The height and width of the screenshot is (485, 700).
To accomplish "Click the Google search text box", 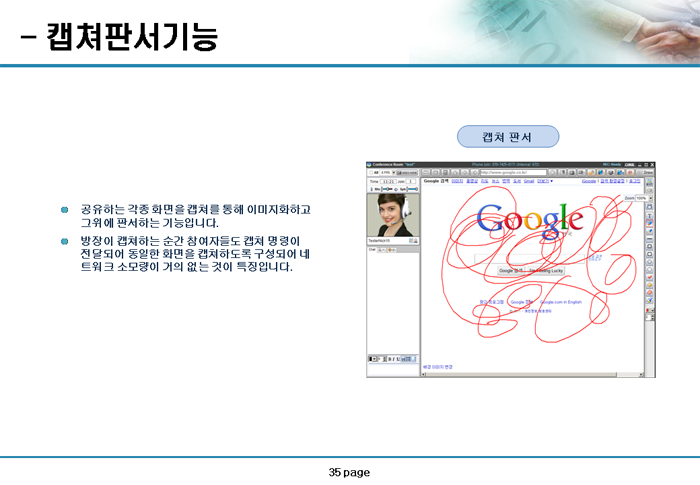I will [x=529, y=259].
